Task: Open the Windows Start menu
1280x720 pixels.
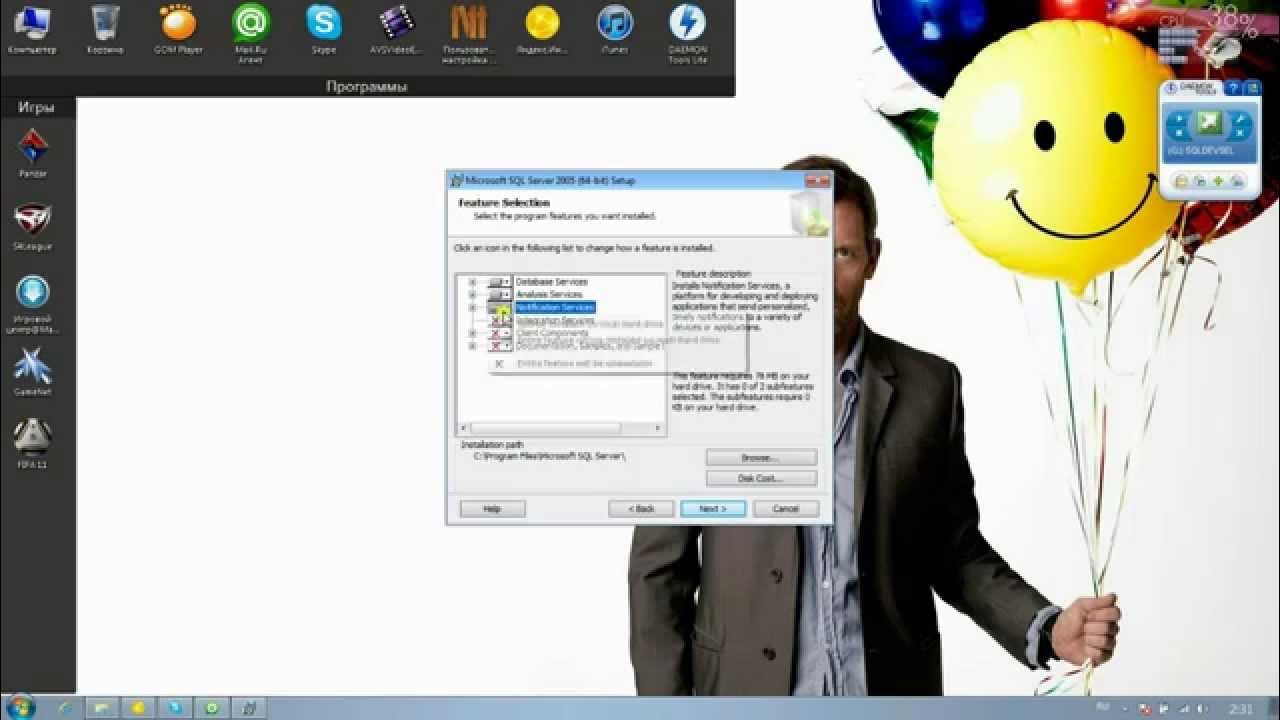Action: tap(20, 707)
